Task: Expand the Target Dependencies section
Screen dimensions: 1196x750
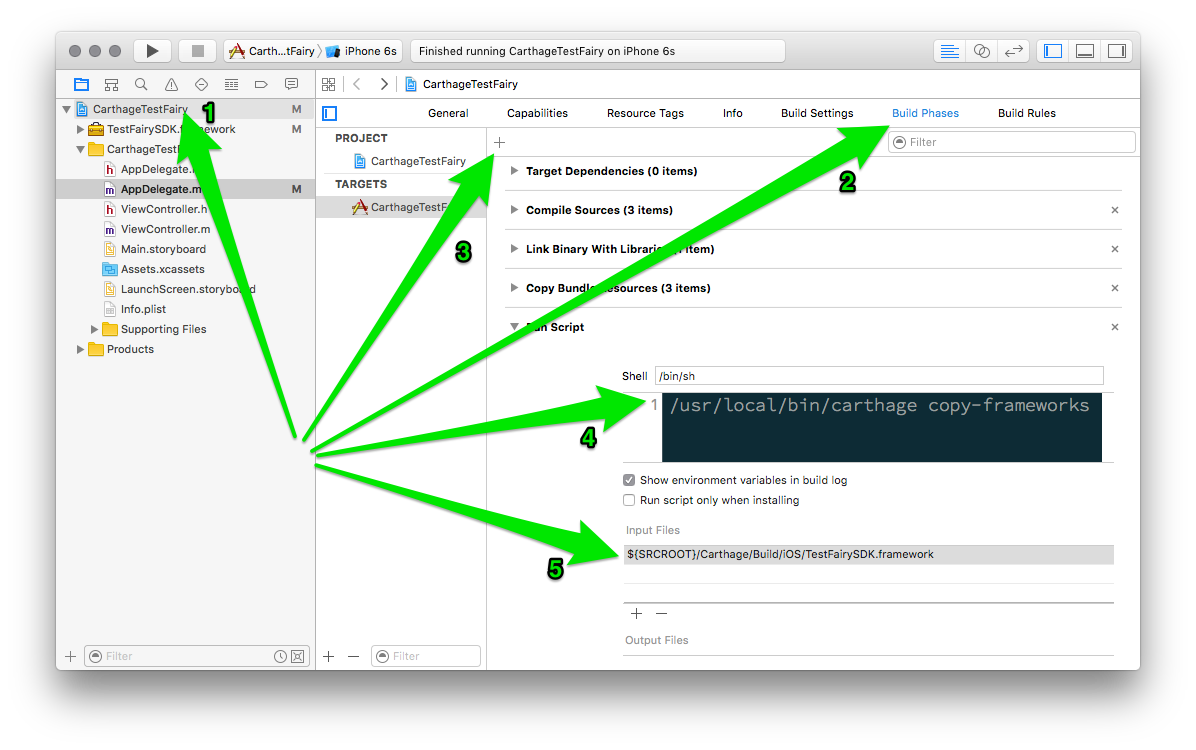Action: (x=515, y=171)
